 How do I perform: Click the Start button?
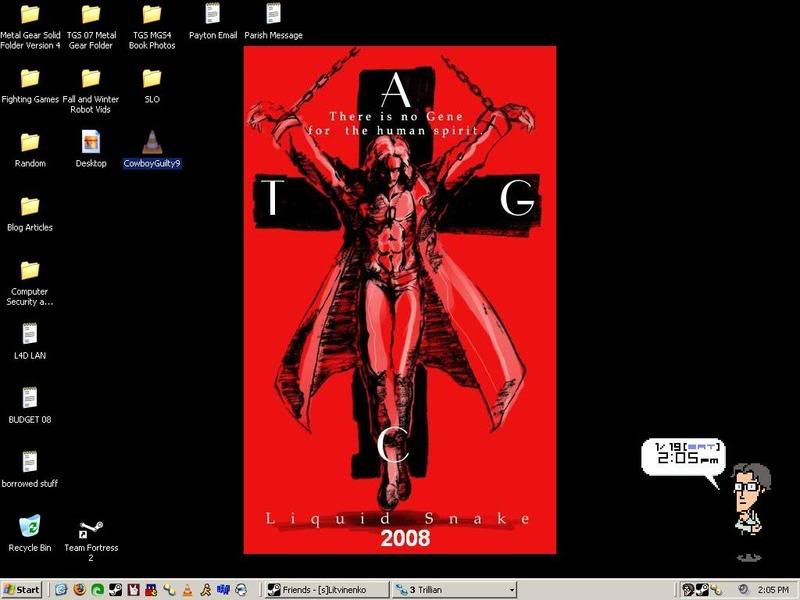[21, 590]
